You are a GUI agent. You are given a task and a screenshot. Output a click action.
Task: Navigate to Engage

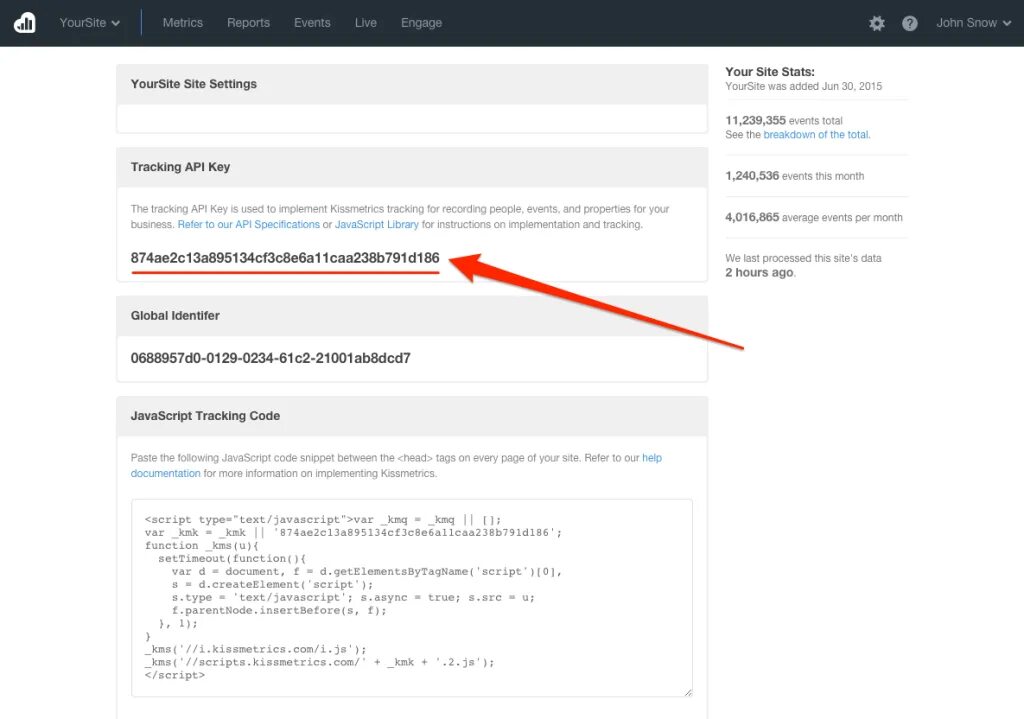421,23
